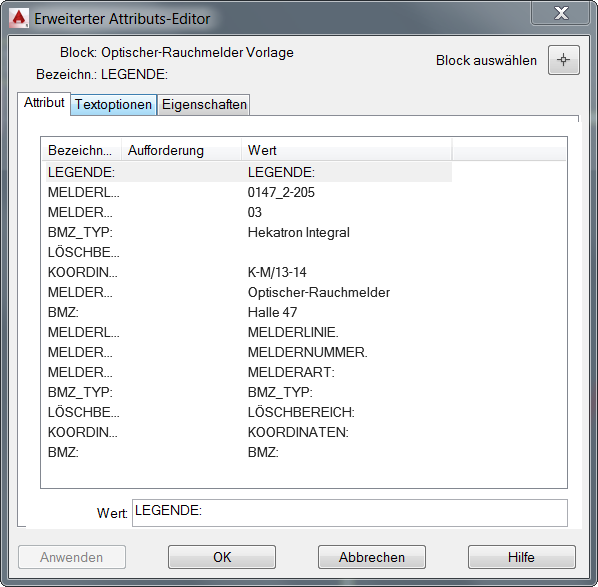Image resolution: width=598 pixels, height=587 pixels.
Task: Click into the Wert input field
Action: [350, 513]
